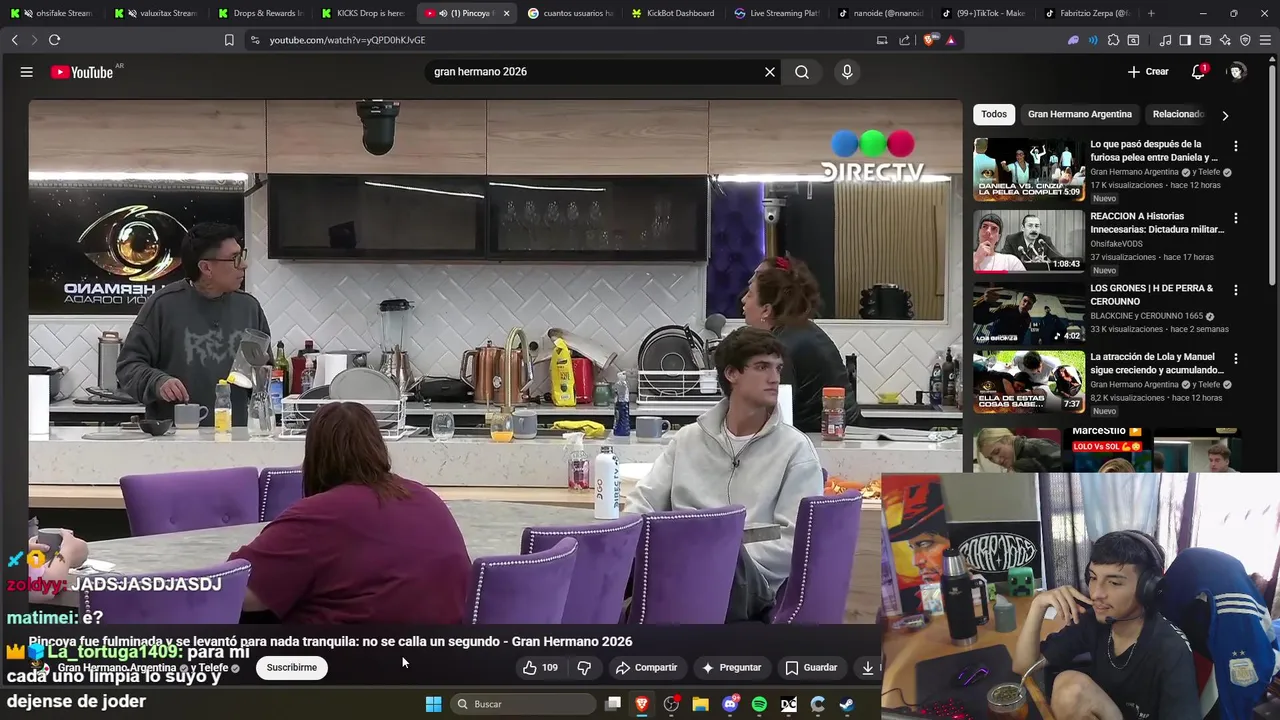Image resolution: width=1280 pixels, height=720 pixels.
Task: Run search with the magnifier button
Action: [x=802, y=72]
